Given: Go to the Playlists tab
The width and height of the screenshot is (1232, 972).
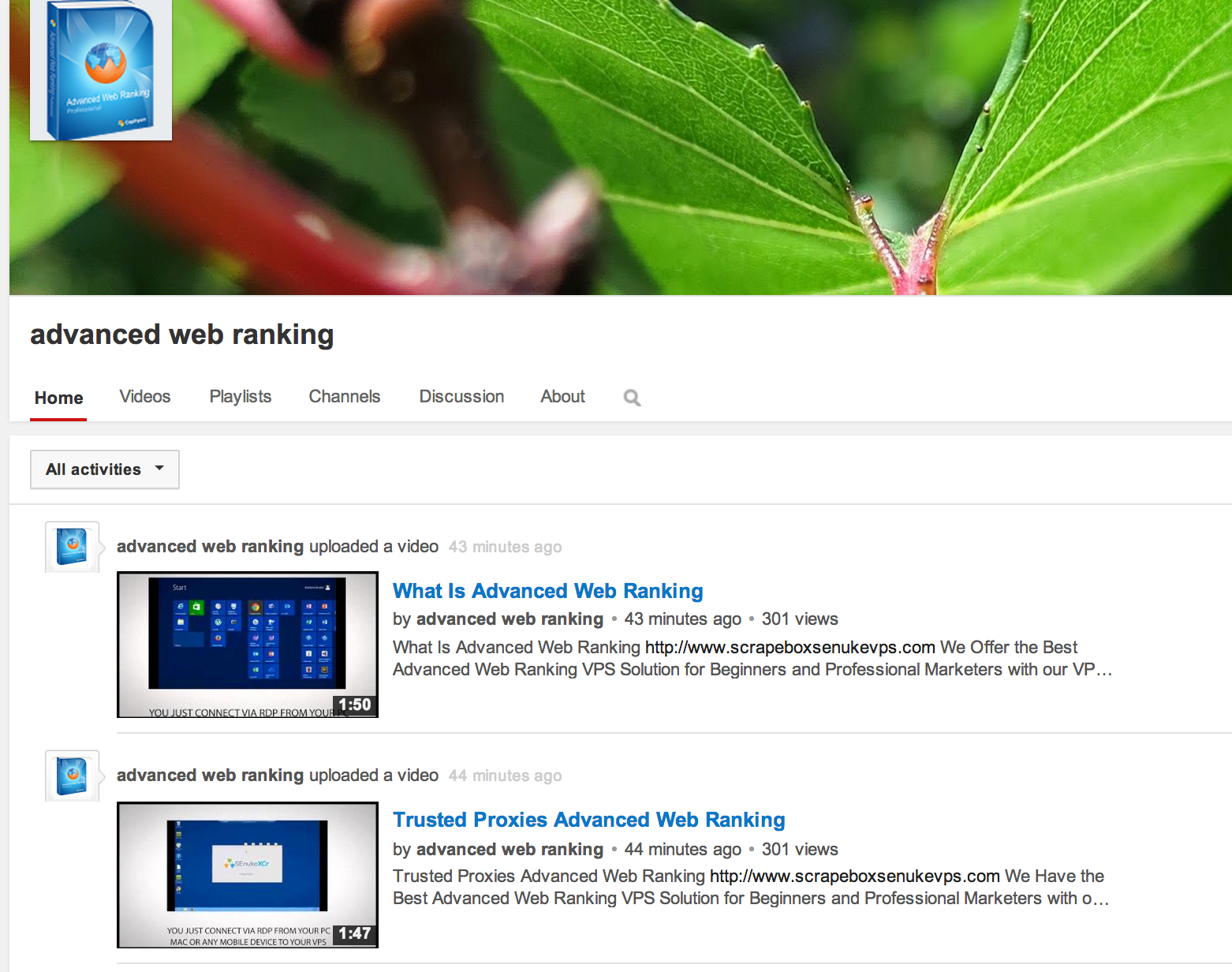Looking at the screenshot, I should [241, 397].
